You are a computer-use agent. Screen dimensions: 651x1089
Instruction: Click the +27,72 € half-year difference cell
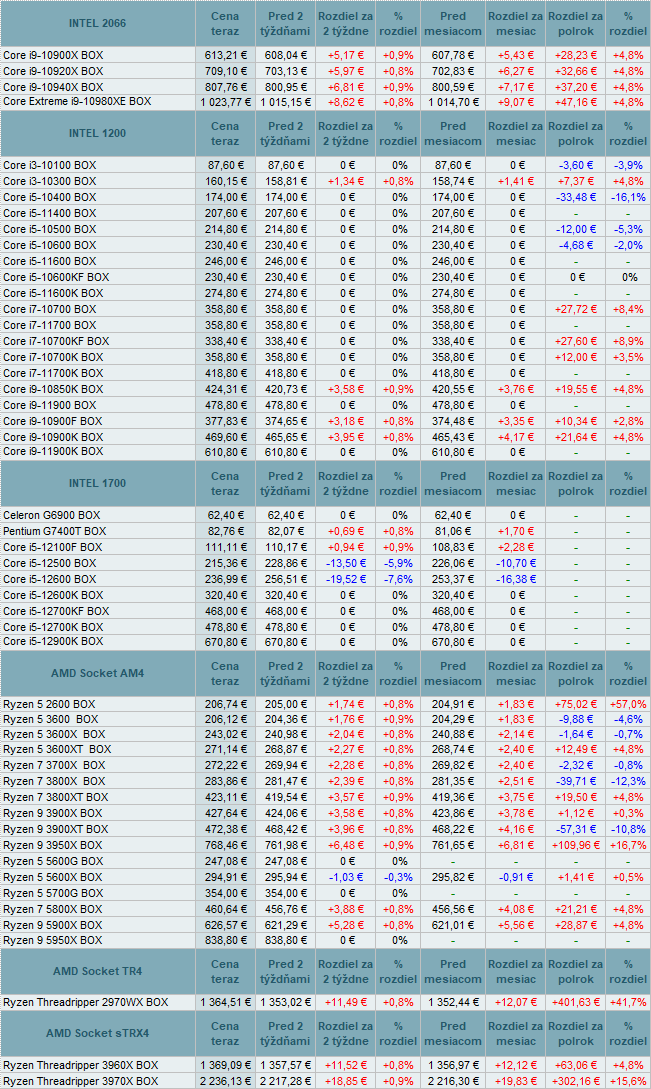[576, 309]
